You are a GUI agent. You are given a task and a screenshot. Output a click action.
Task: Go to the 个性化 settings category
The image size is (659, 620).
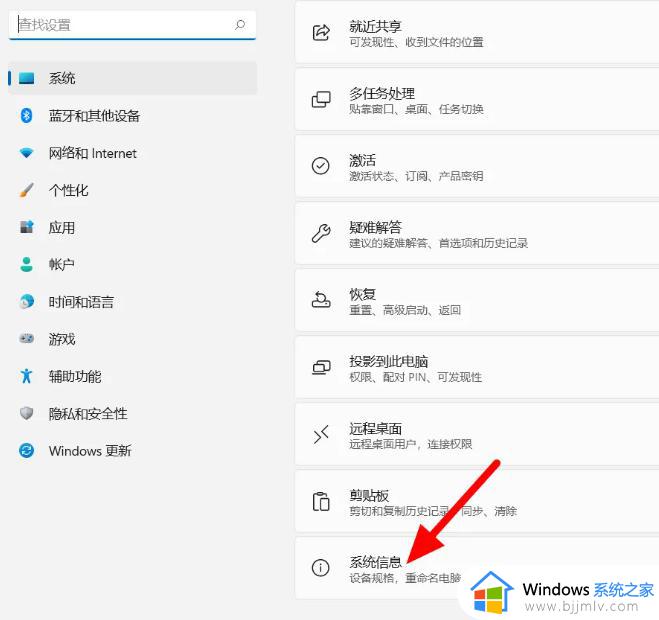coord(132,190)
